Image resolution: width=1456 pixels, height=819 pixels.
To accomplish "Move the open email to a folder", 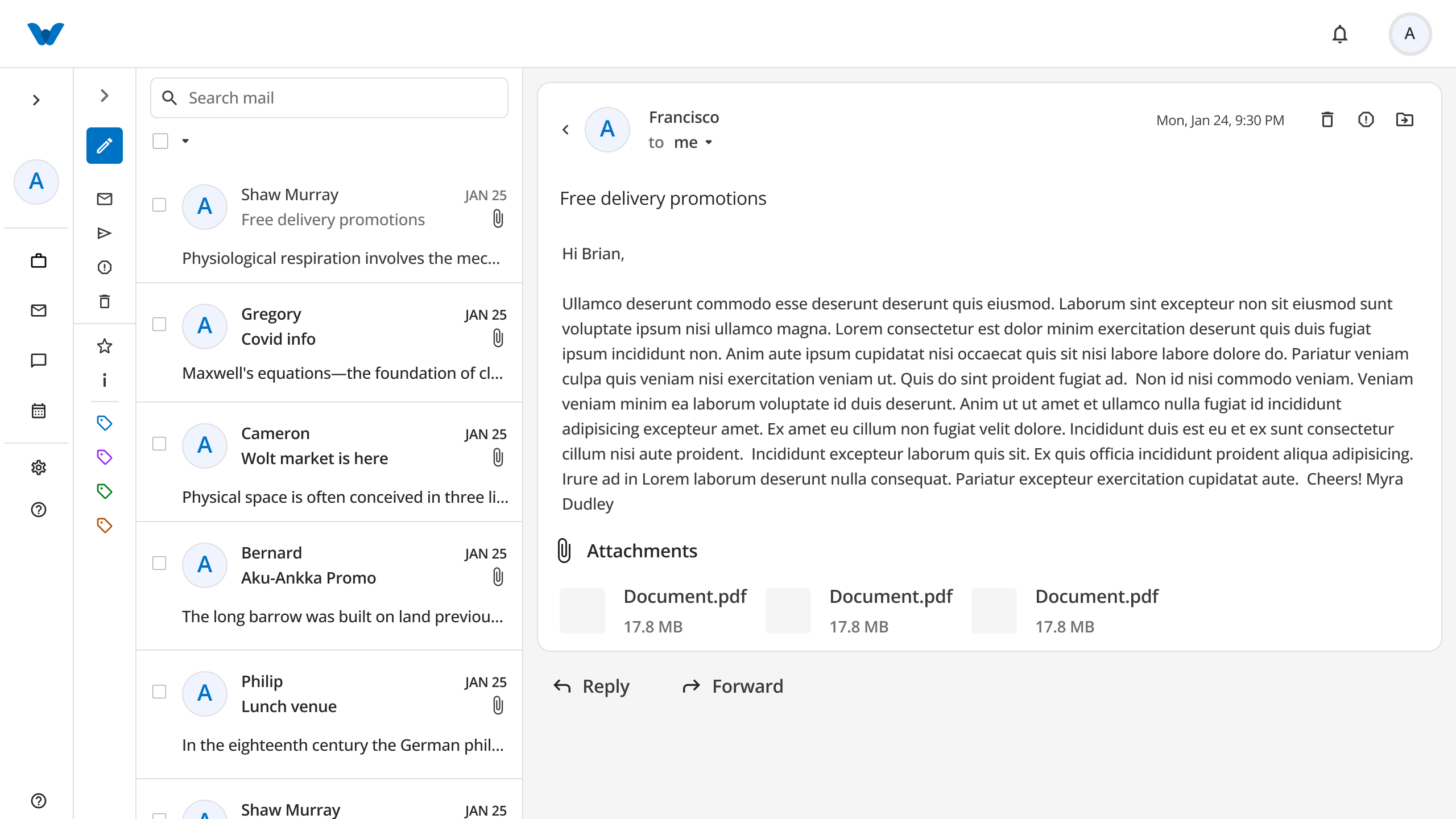I will [1405, 119].
